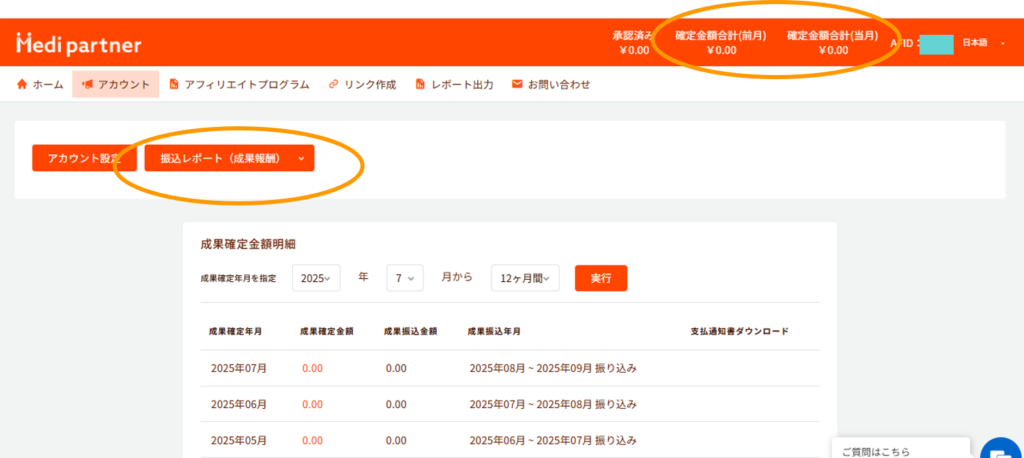Open the ホーム menu item
The image size is (1024, 458).
click(x=40, y=84)
